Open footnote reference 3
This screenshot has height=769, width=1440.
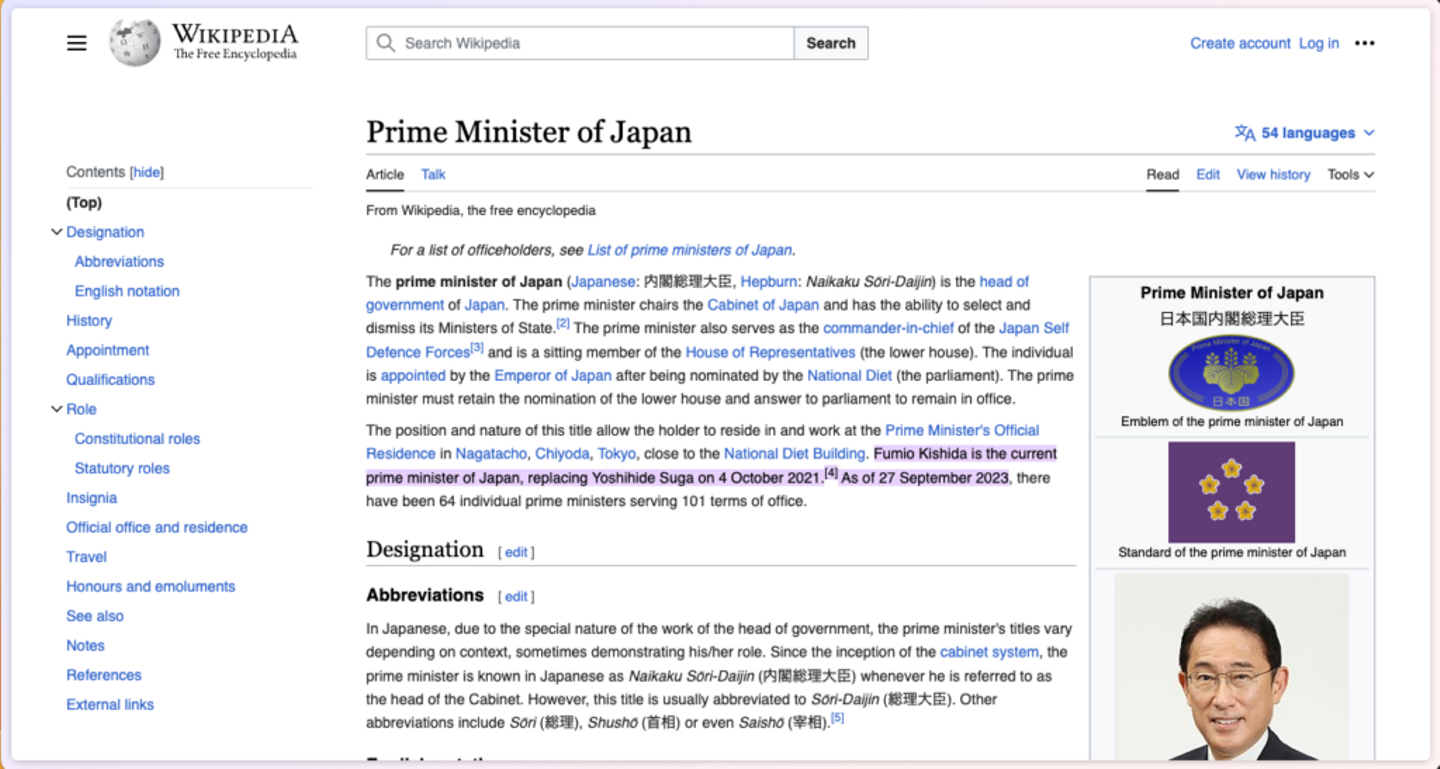[477, 347]
